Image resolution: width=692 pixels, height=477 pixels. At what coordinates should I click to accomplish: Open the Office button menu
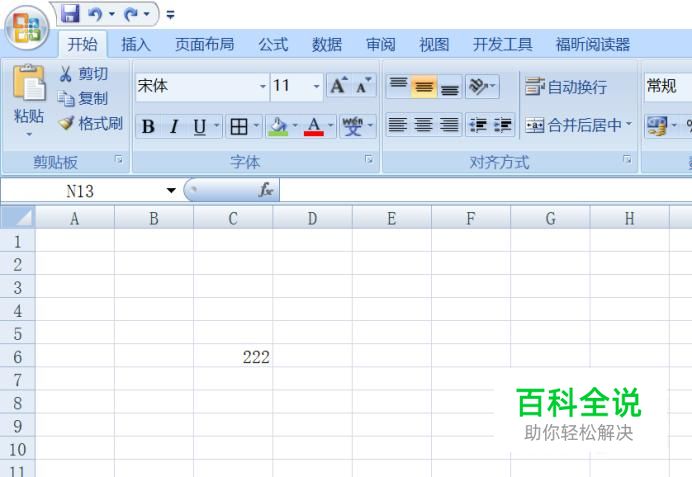pyautogui.click(x=26, y=27)
